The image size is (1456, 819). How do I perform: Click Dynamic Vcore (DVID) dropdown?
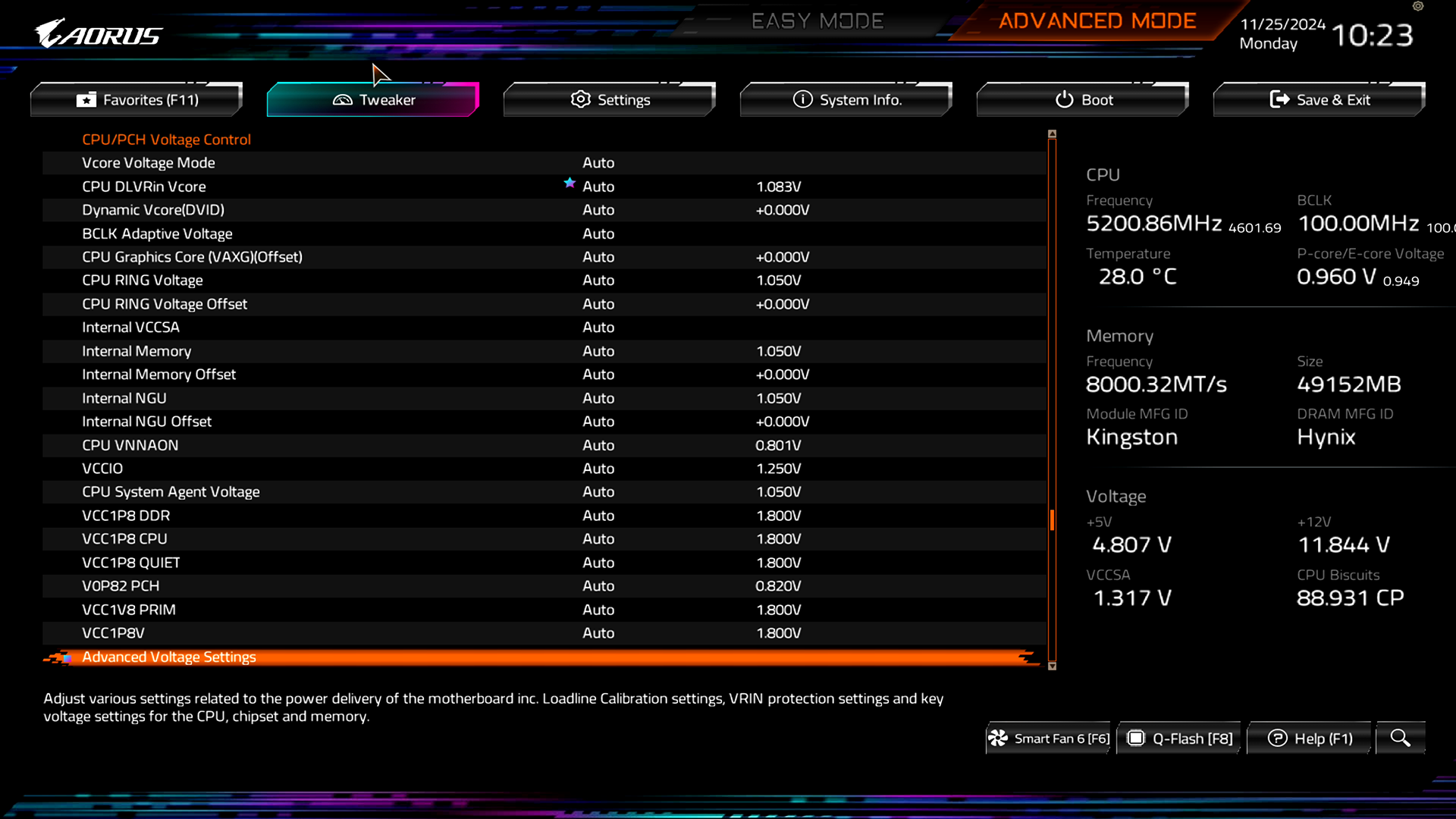598,210
